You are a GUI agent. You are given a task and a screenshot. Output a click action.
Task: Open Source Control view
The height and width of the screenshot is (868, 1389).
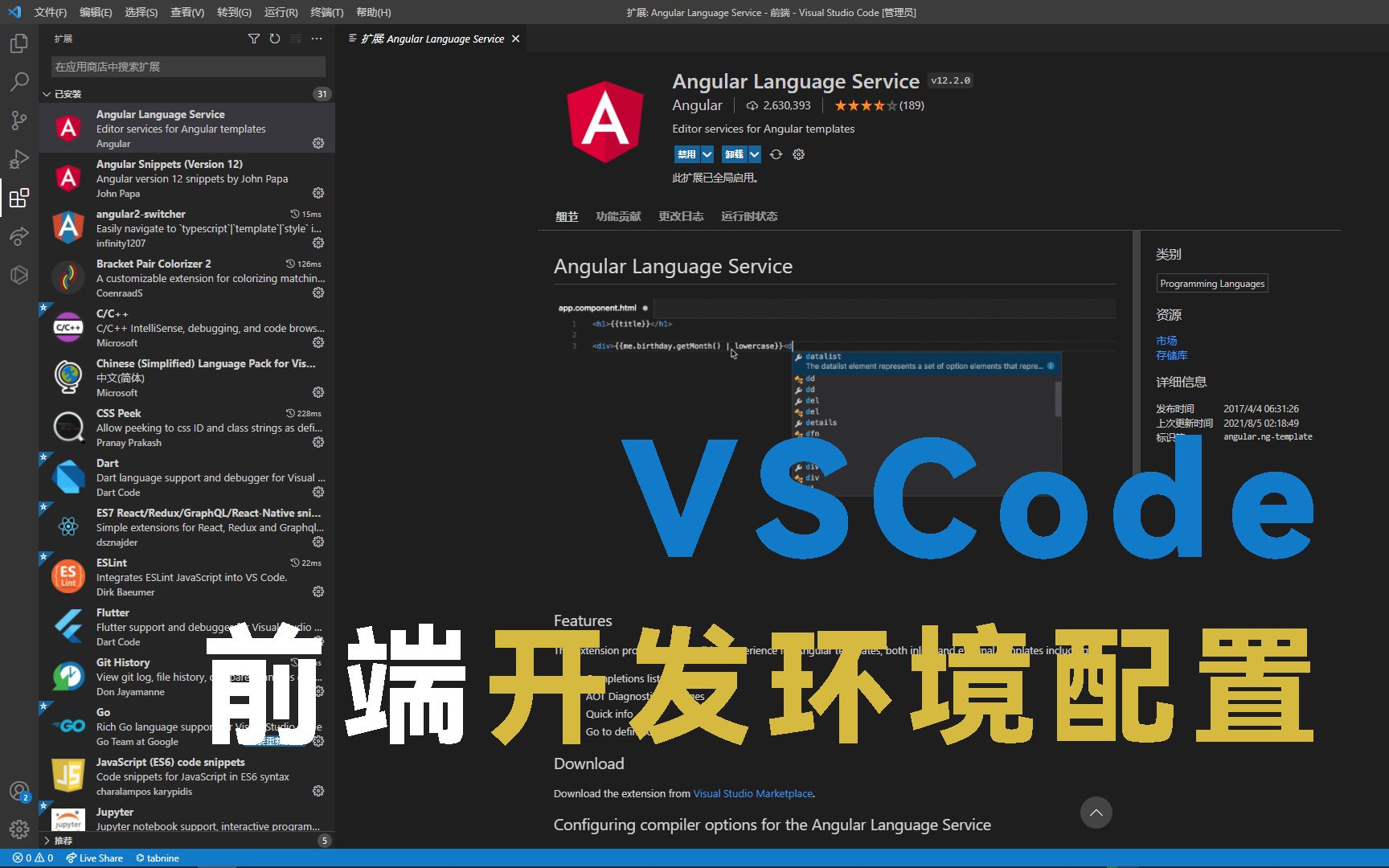point(19,121)
